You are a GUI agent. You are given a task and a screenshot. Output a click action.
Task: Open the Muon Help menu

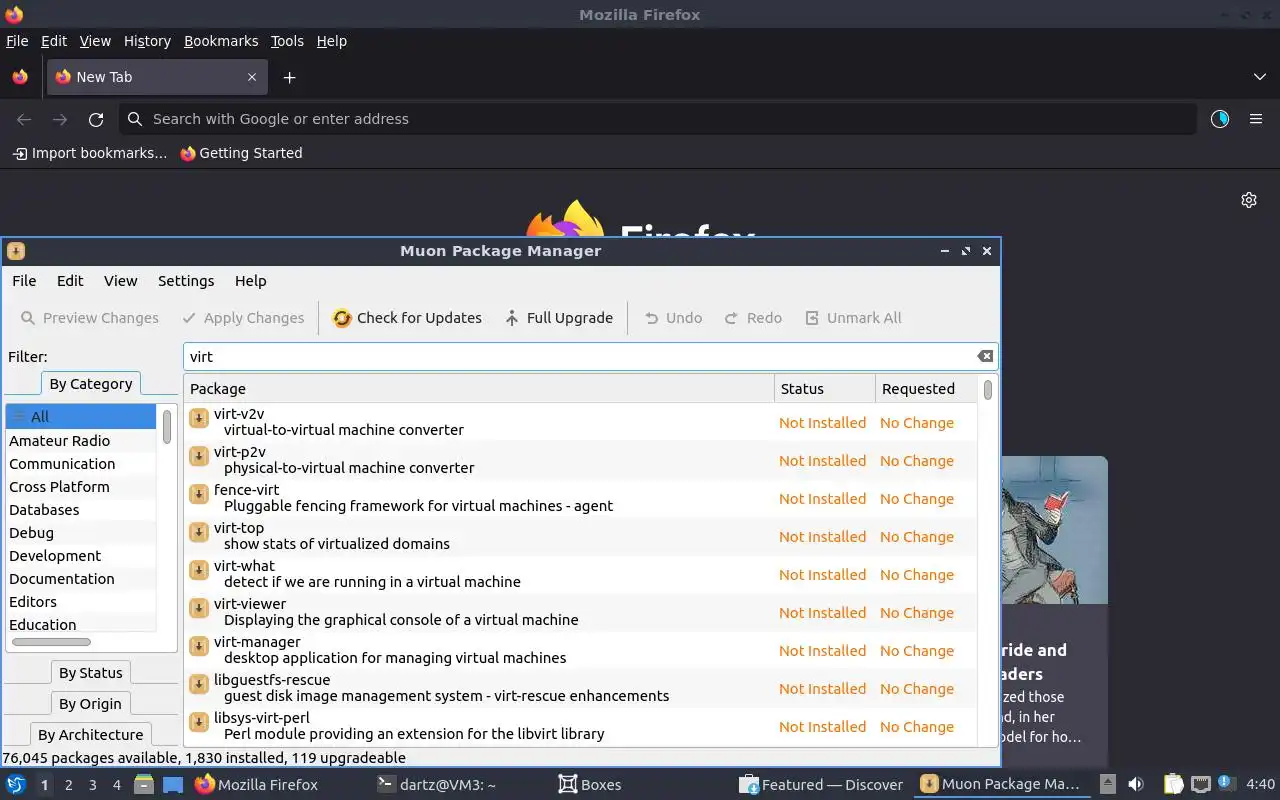pyautogui.click(x=250, y=281)
